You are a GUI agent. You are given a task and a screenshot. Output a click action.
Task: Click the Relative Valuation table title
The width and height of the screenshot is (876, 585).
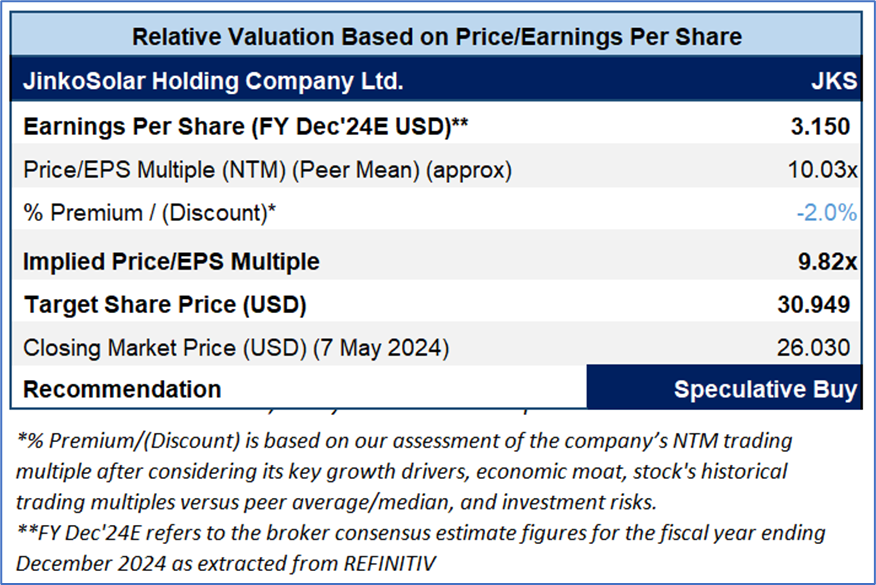[x=437, y=38]
